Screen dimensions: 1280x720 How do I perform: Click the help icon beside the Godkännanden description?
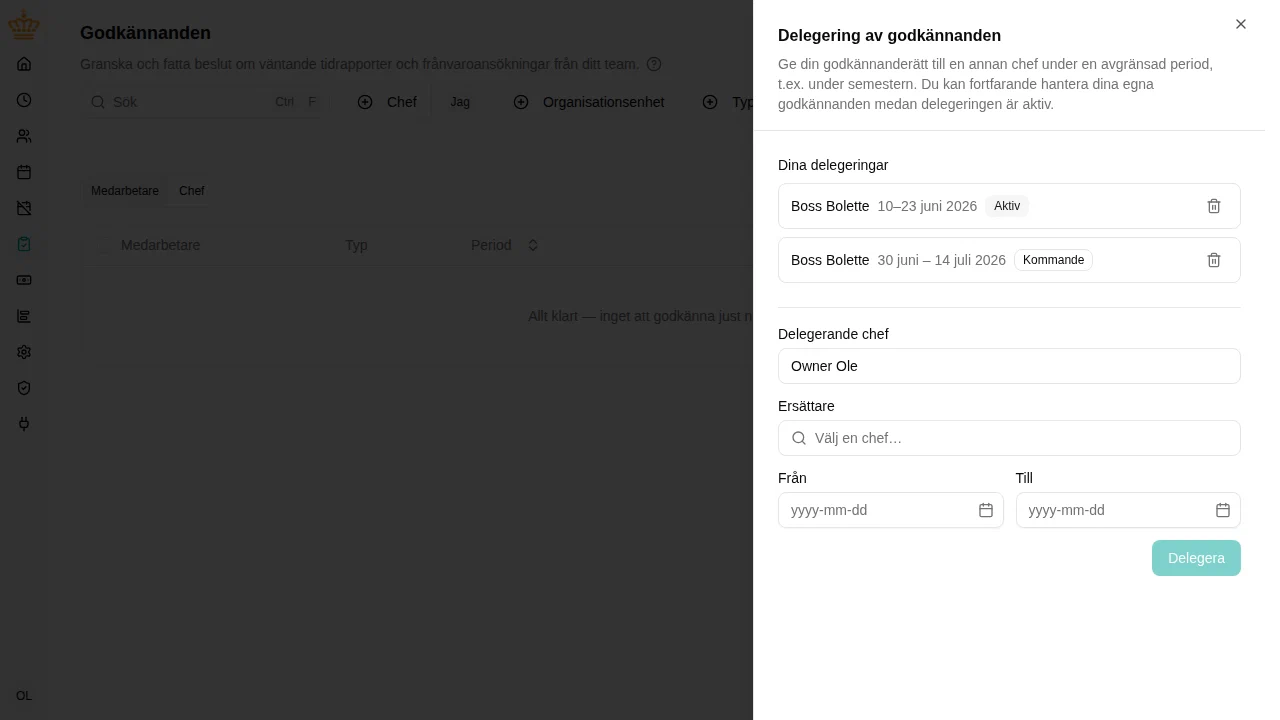click(654, 64)
